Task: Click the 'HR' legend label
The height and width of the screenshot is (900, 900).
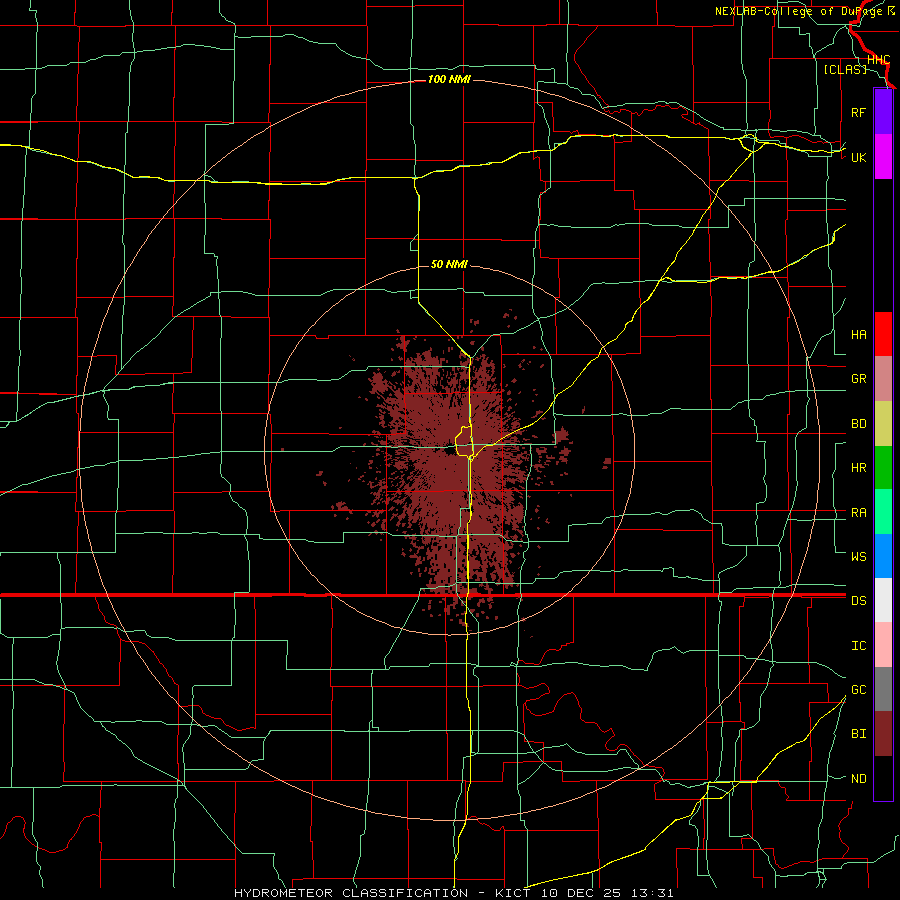Action: (x=859, y=468)
